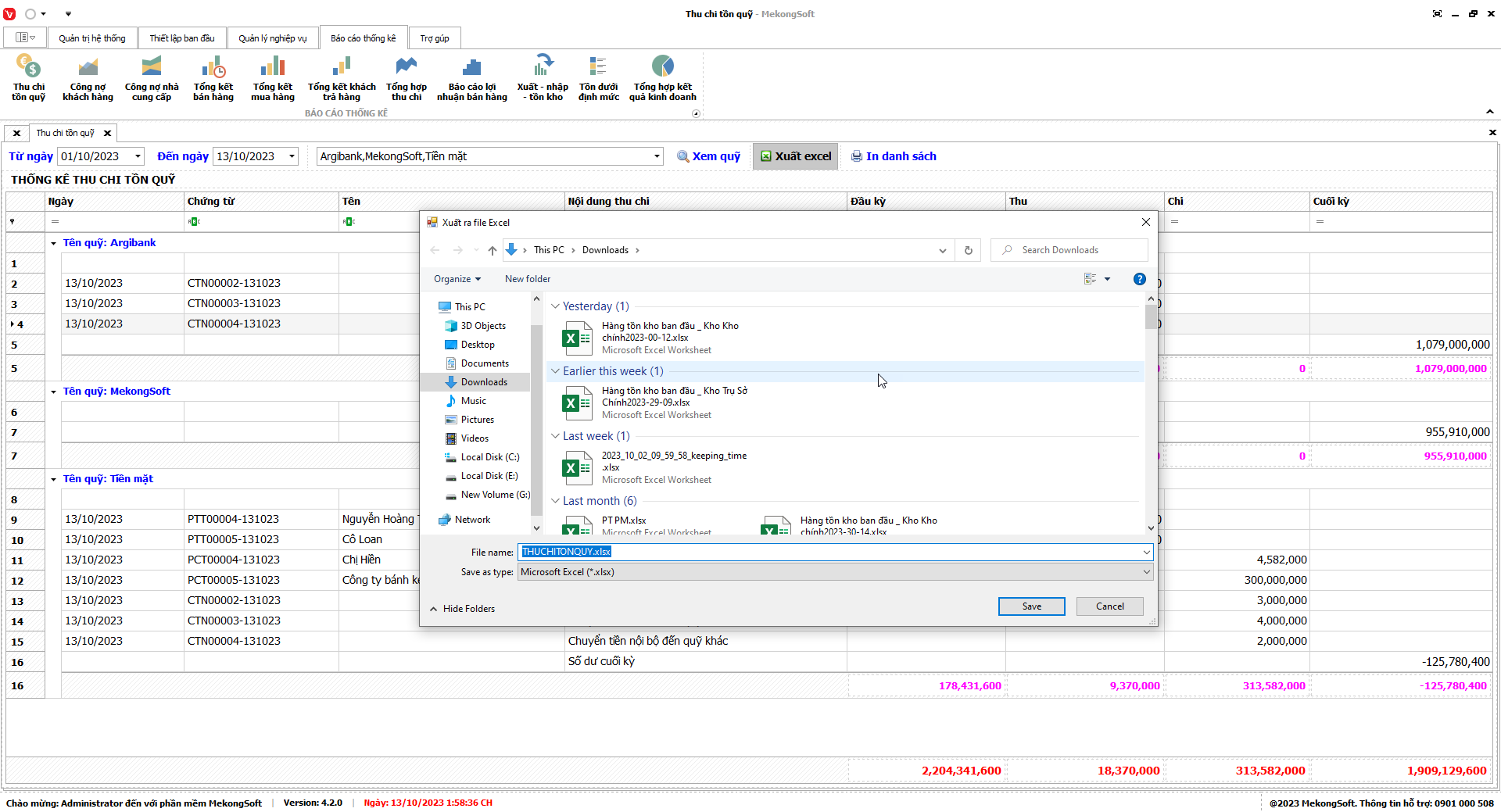This screenshot has width=1501, height=812.
Task: Switch to Thiết lập ban đầu tab
Action: 182,38
